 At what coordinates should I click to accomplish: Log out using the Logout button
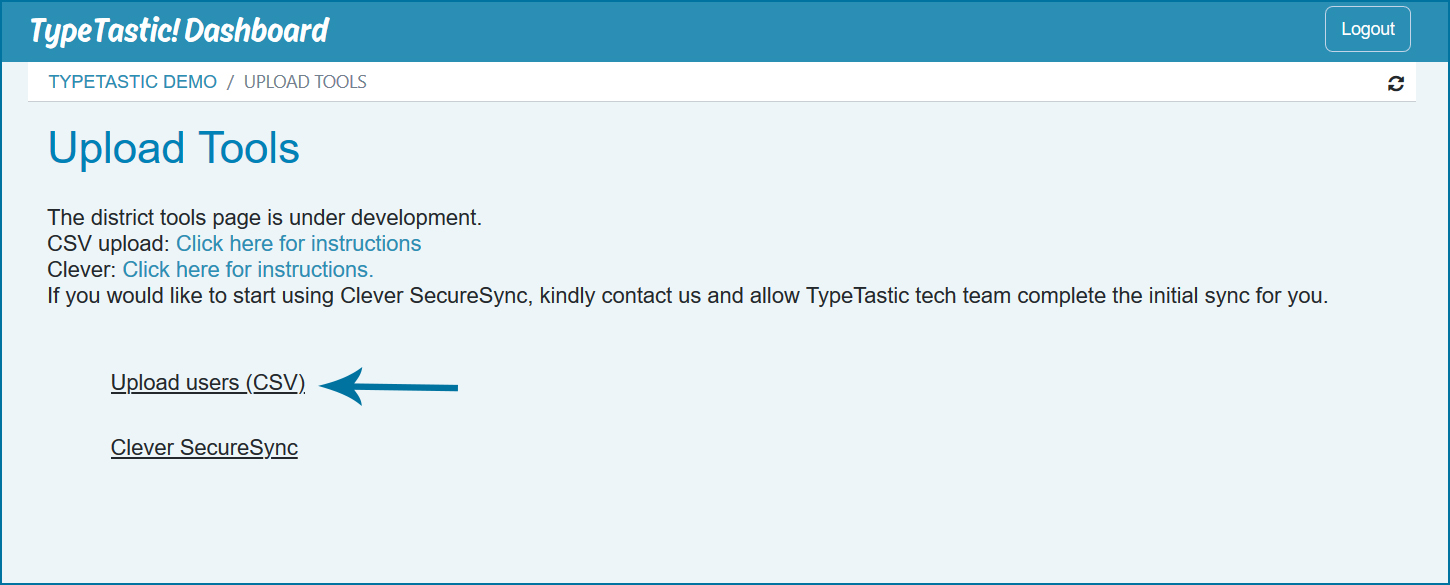1367,29
